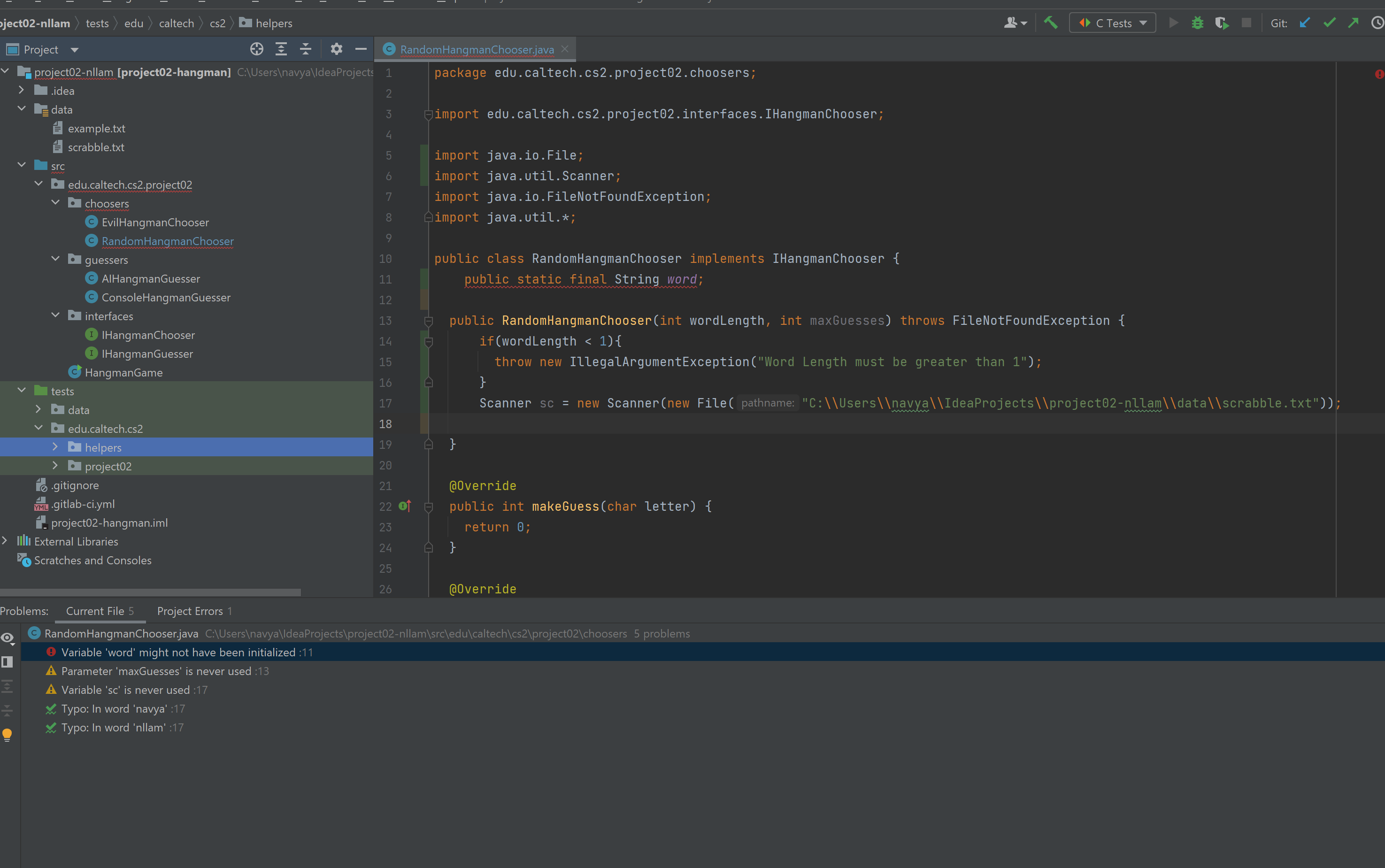This screenshot has height=868, width=1385.
Task: Click the Git update project arrow
Action: (x=1305, y=23)
